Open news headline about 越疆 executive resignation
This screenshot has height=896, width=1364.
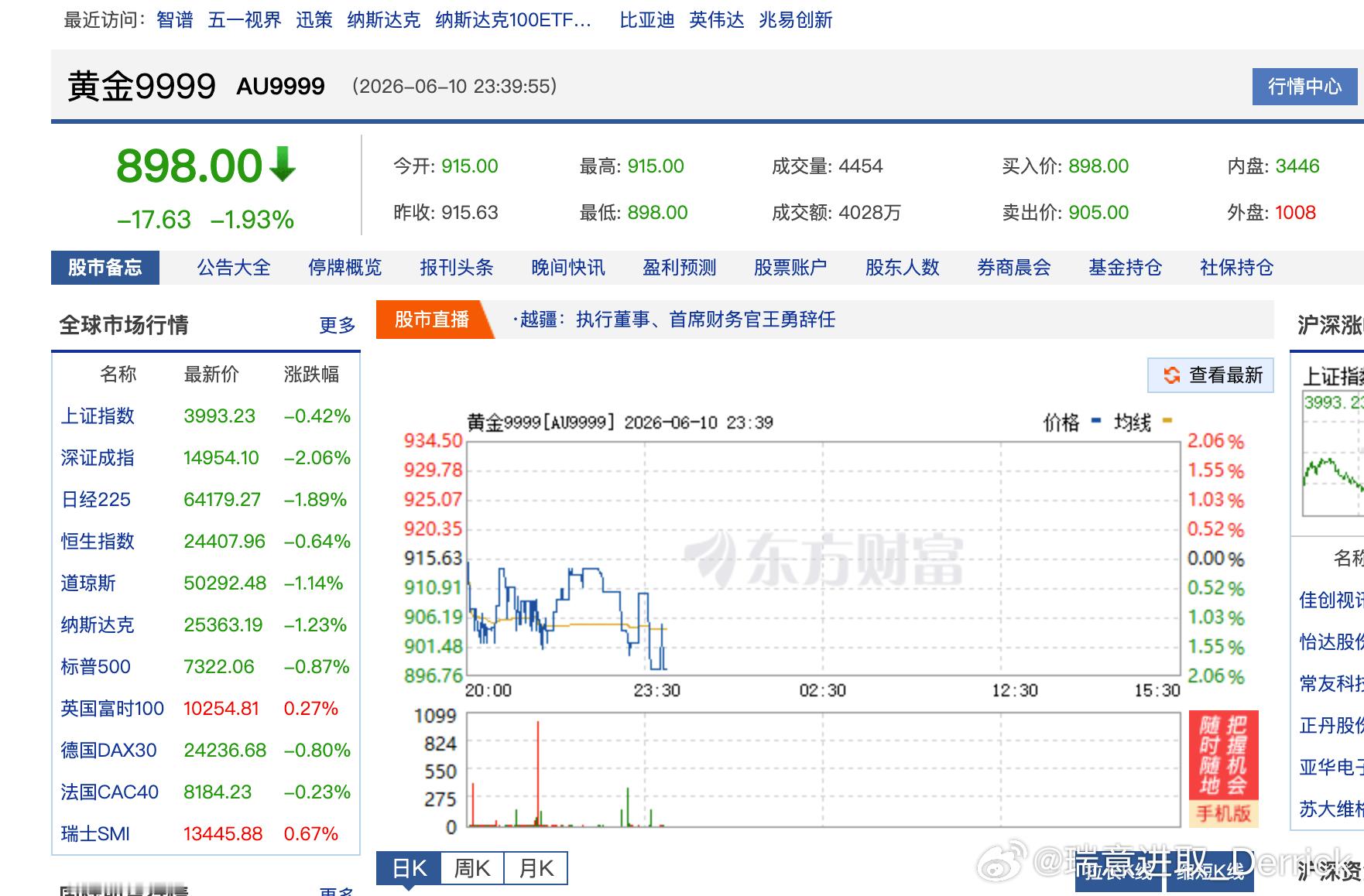click(x=674, y=320)
